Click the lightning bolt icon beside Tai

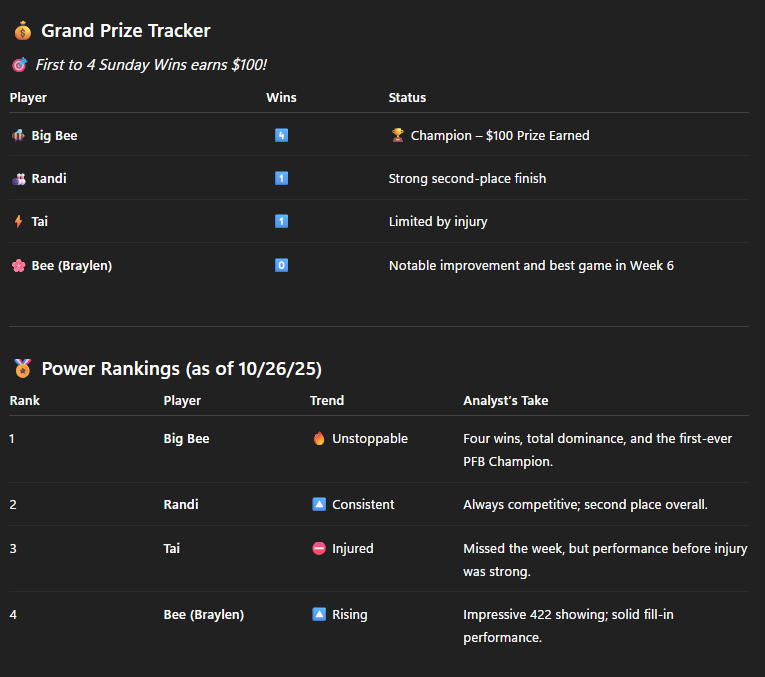coord(18,221)
